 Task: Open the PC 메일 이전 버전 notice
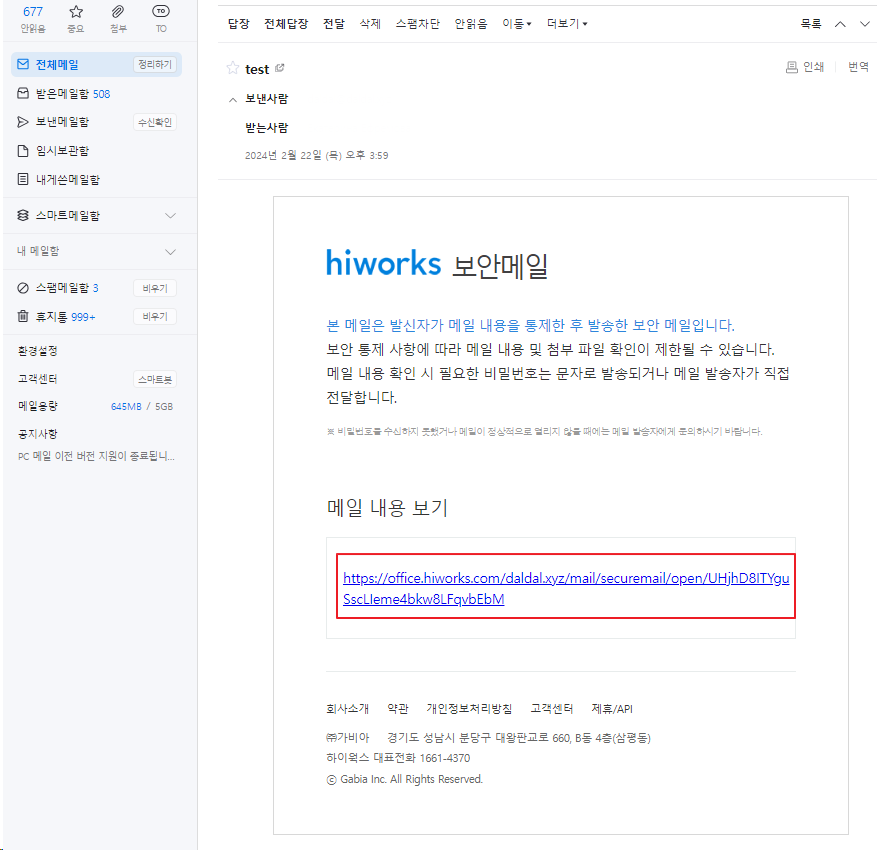tap(96, 456)
